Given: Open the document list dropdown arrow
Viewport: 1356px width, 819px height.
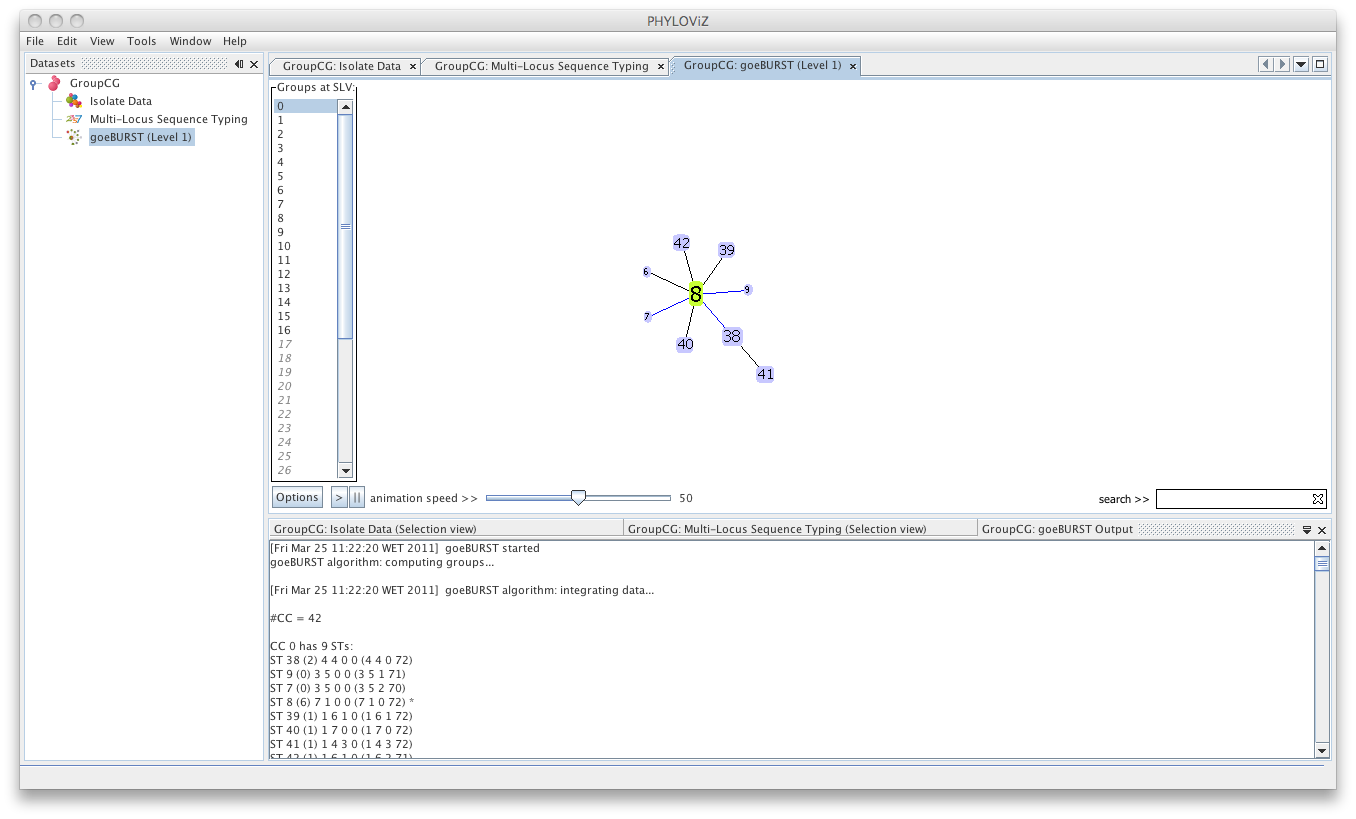Looking at the screenshot, I should 1301,64.
